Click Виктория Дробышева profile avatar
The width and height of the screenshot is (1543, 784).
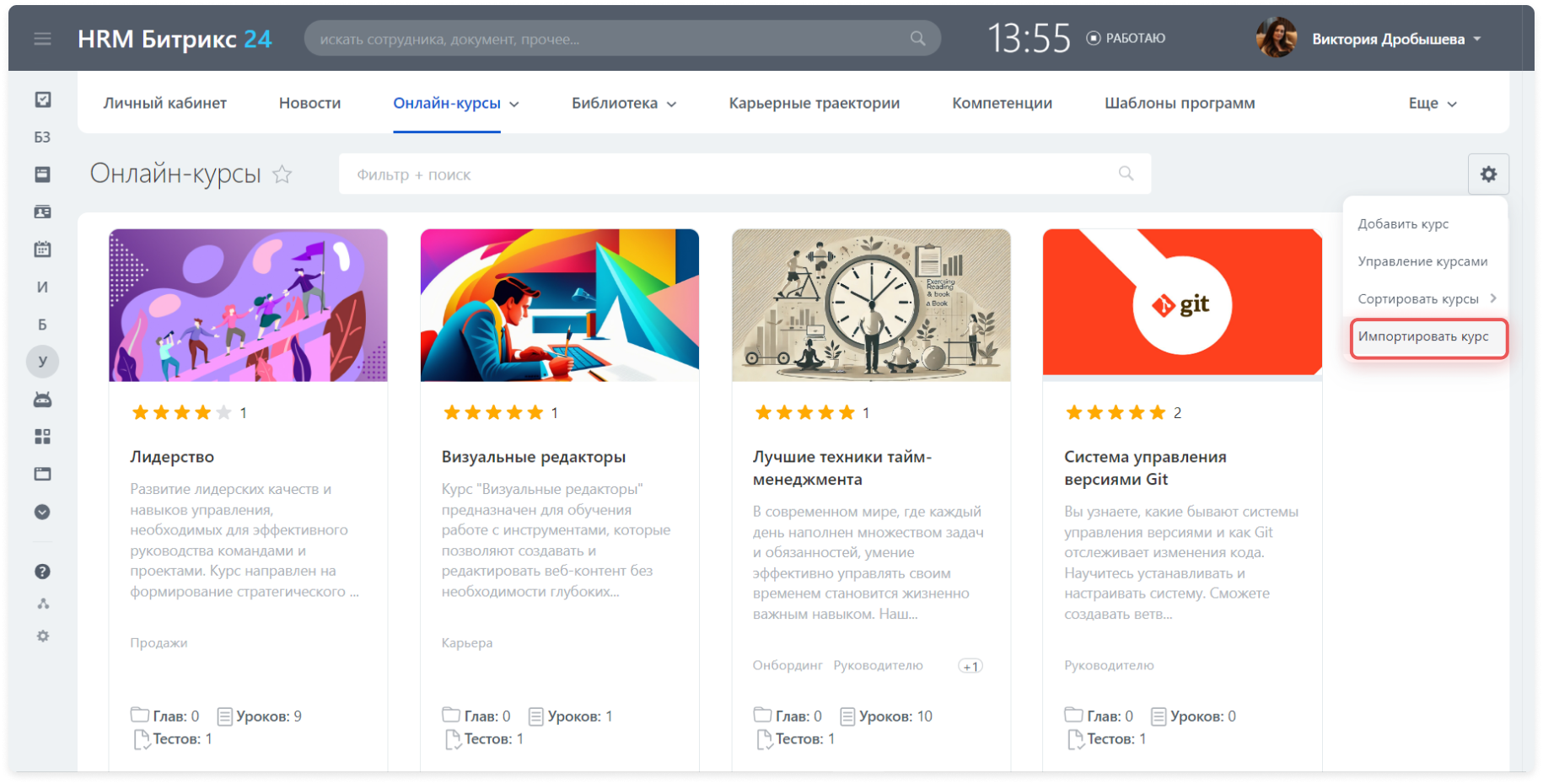click(x=1277, y=38)
